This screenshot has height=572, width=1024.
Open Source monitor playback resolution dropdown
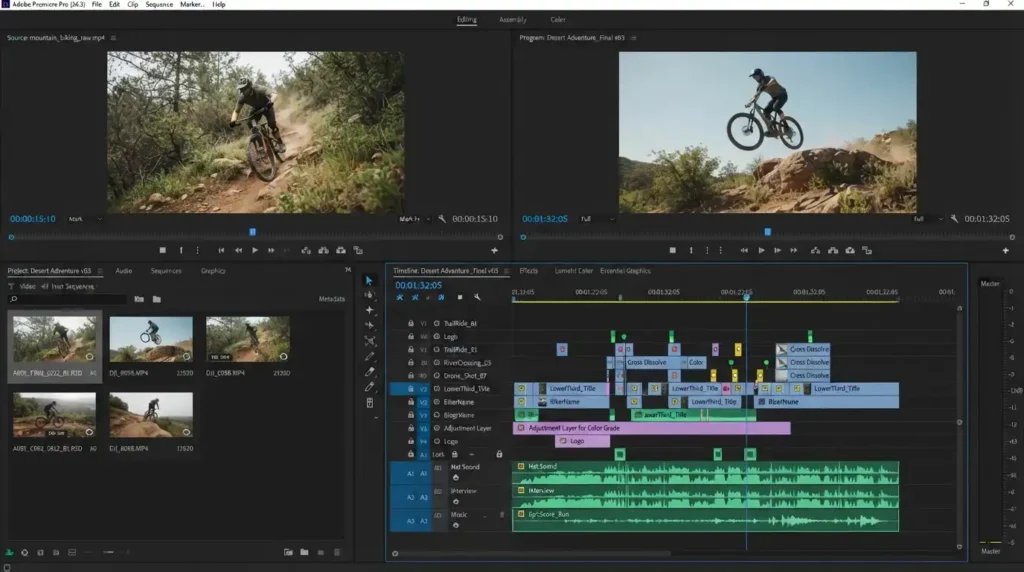coord(415,219)
